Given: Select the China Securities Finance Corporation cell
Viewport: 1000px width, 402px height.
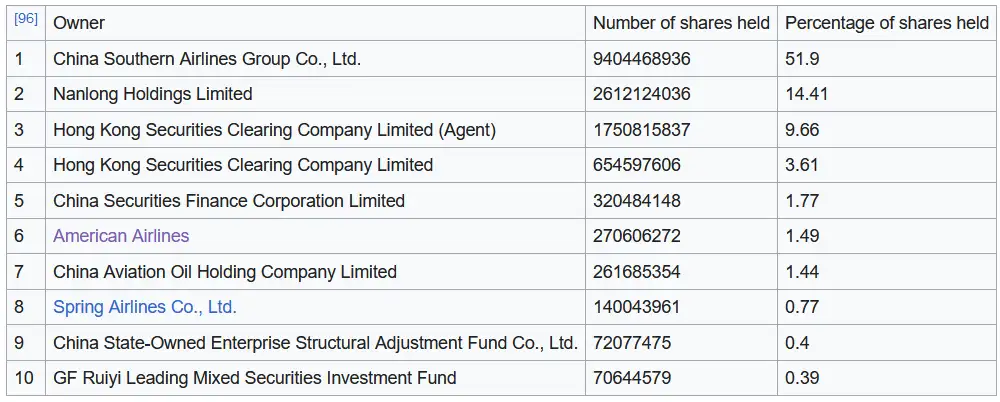Looking at the screenshot, I should 229,201.
